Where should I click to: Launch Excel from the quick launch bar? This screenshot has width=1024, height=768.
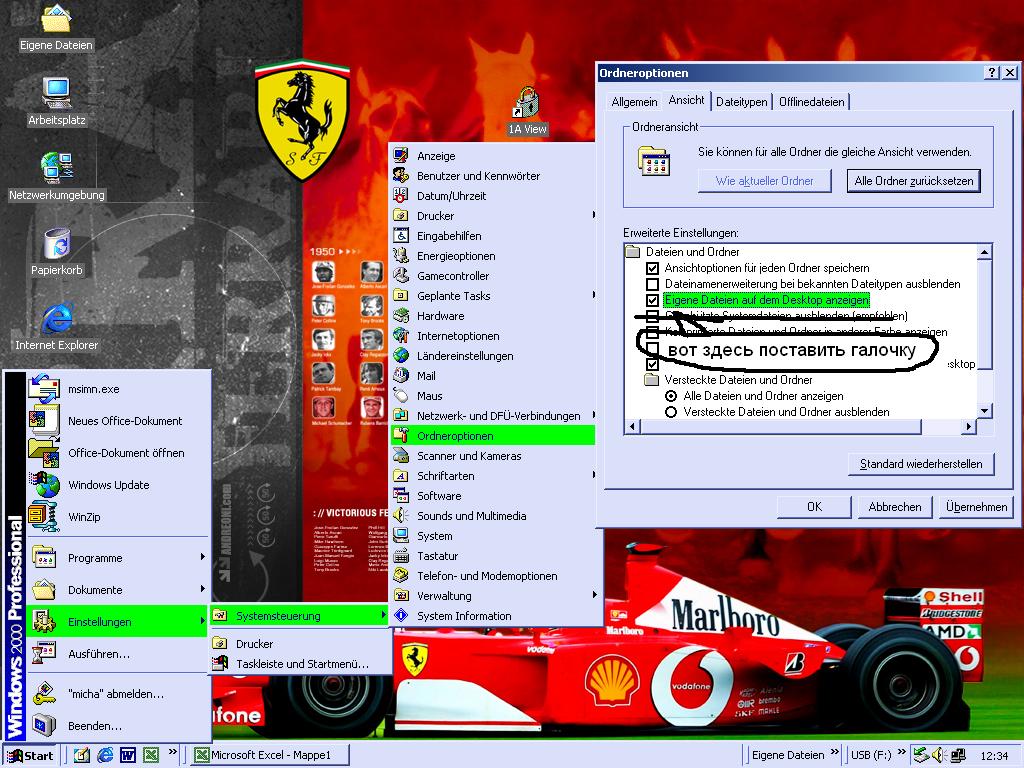coord(151,755)
